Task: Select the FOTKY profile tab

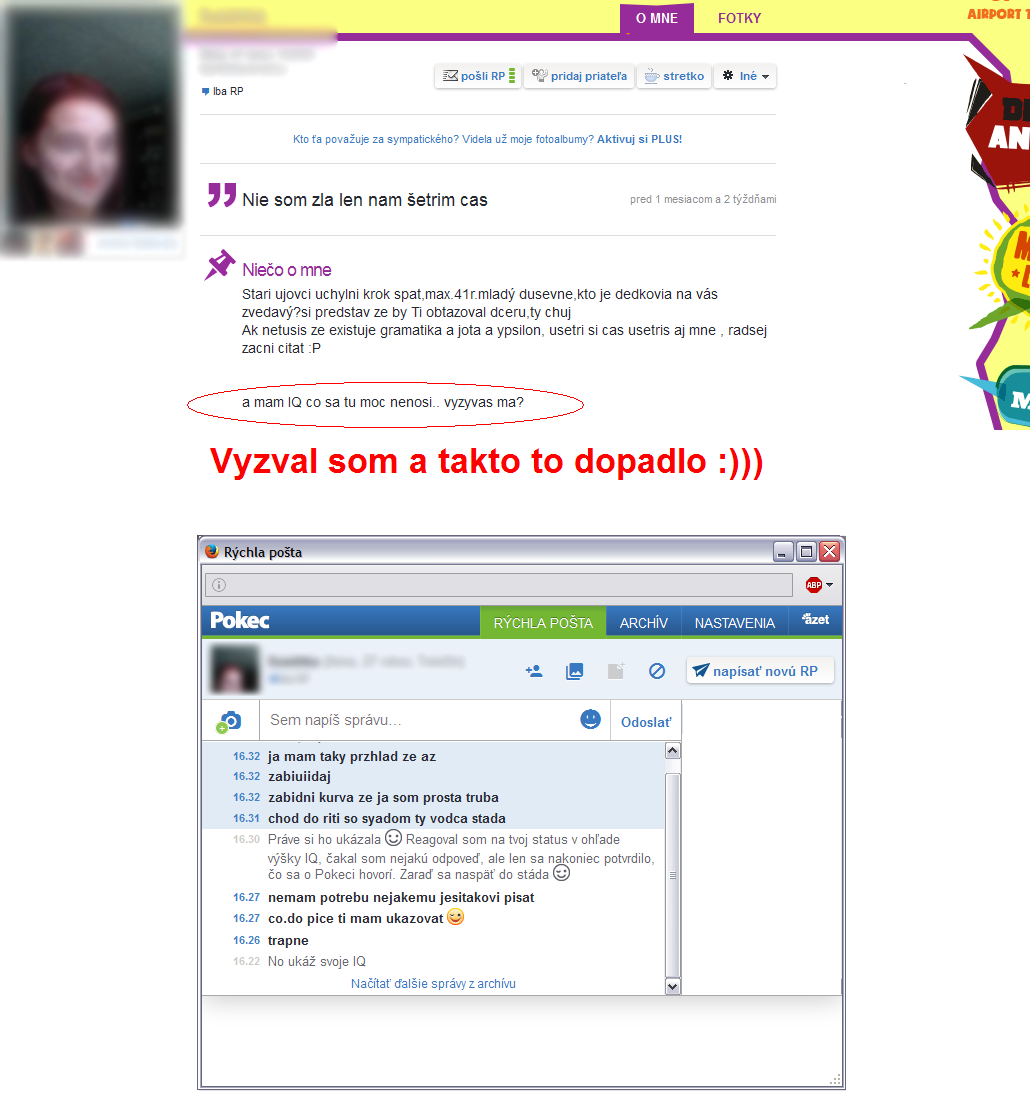Action: [739, 18]
